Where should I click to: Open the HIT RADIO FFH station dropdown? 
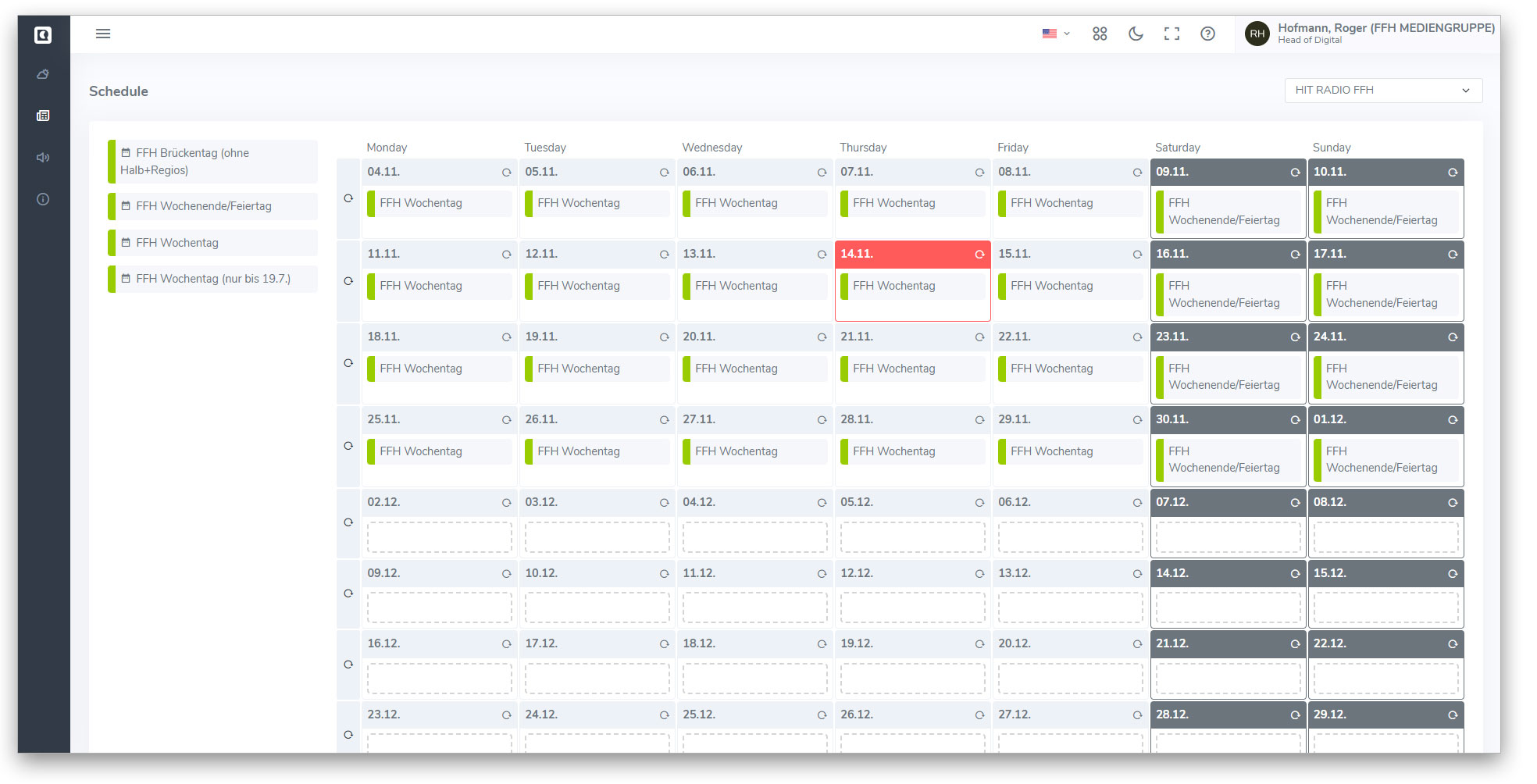pyautogui.click(x=1383, y=91)
